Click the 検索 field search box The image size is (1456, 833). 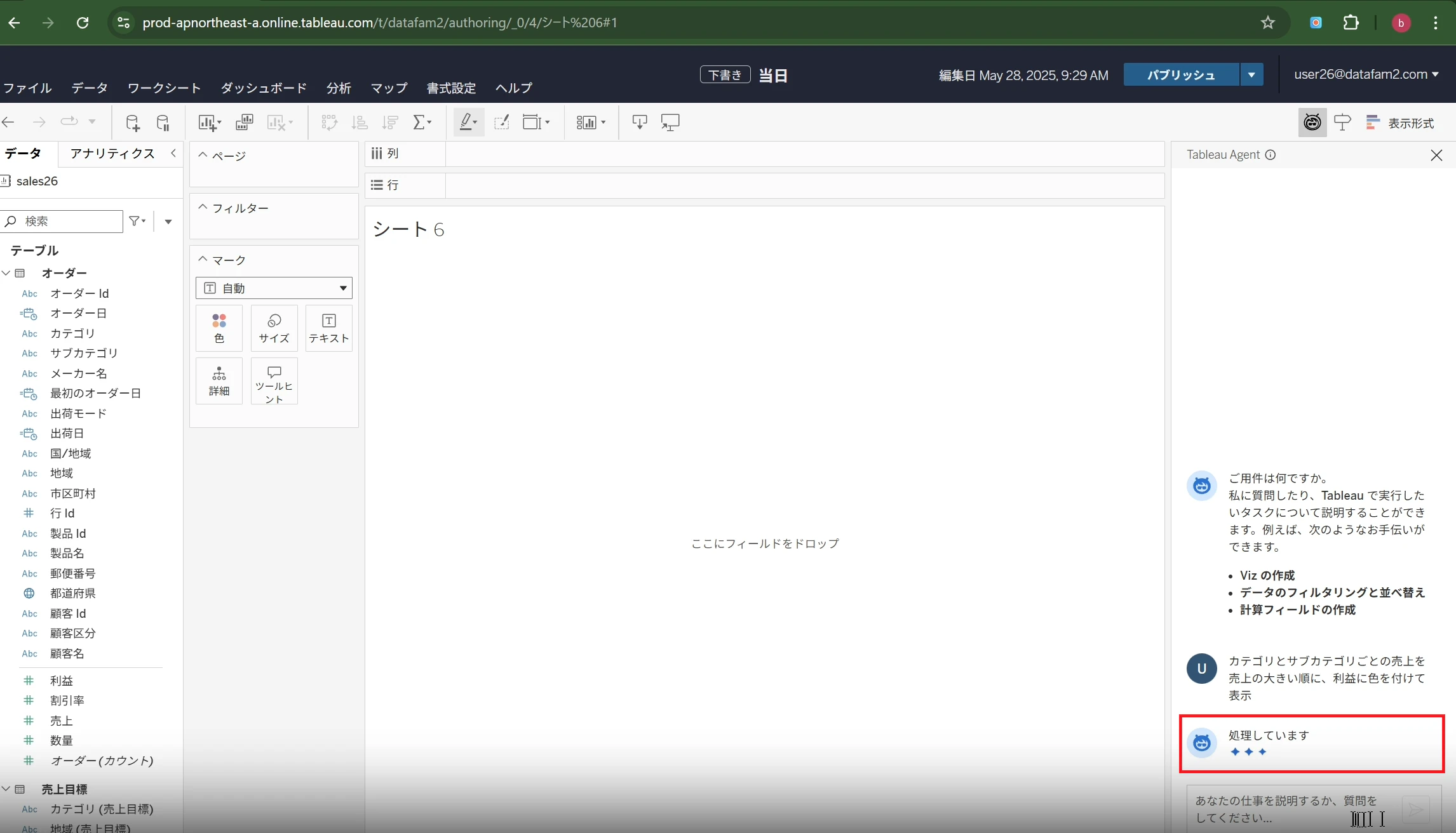point(62,221)
